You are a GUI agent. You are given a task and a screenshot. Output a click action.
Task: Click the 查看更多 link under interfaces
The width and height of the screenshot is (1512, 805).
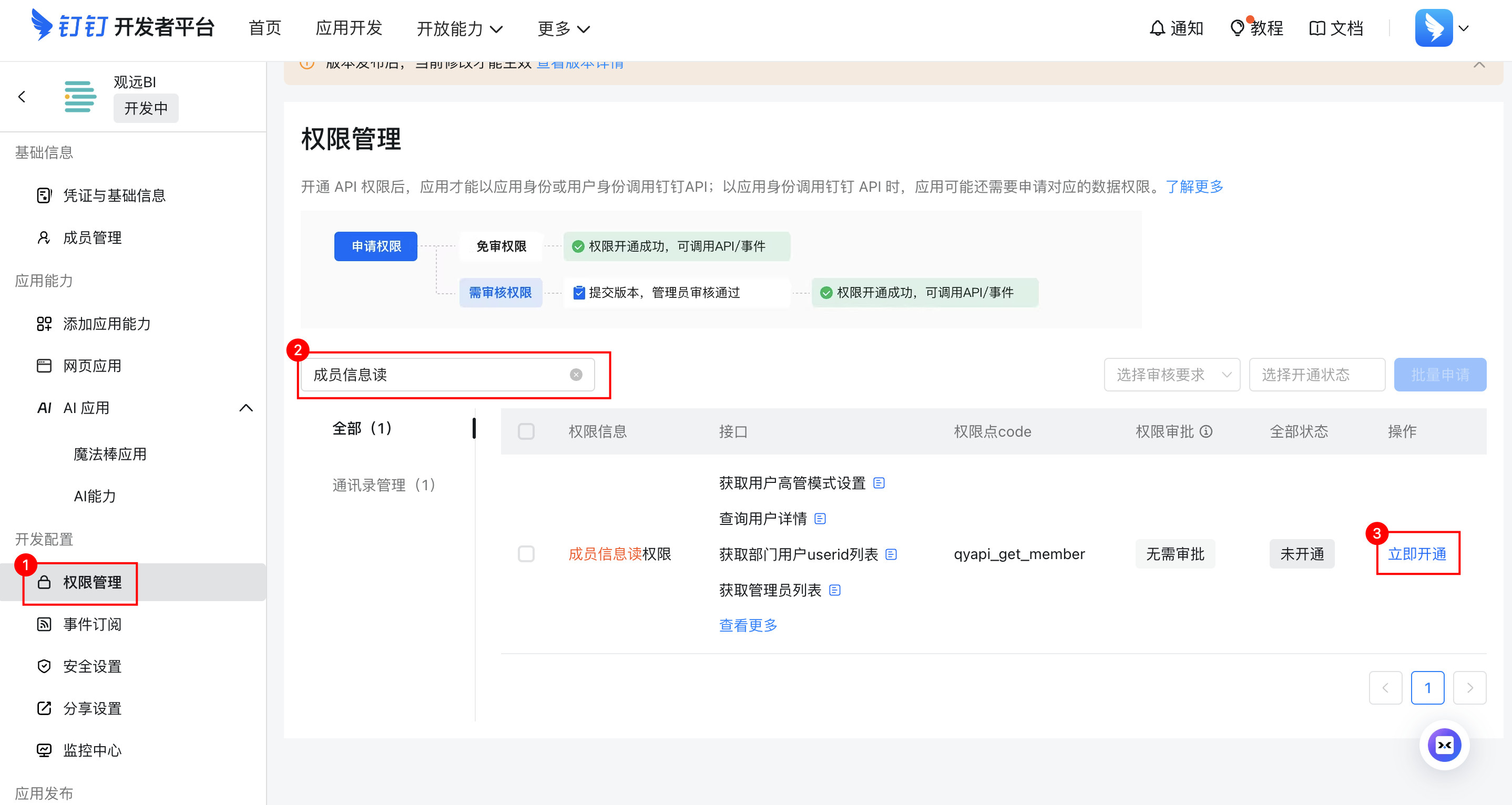pyautogui.click(x=748, y=625)
